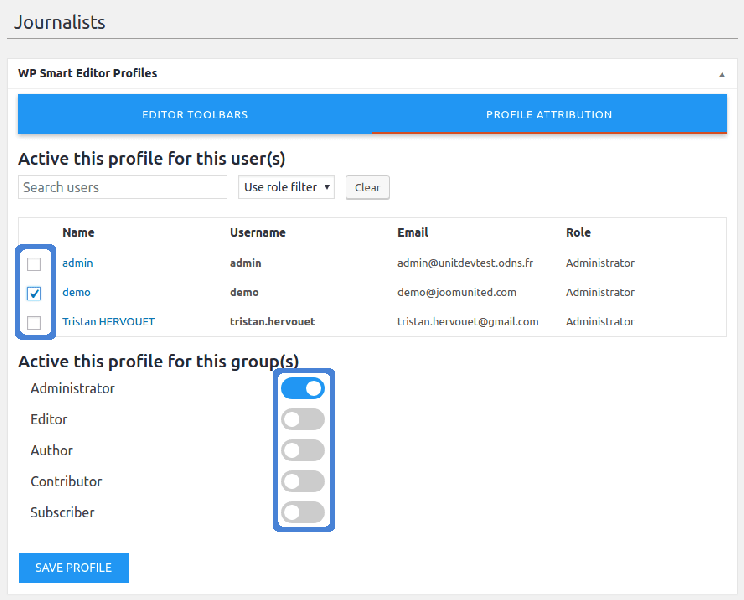744x600 pixels.
Task: Turn on the Contributor group toggle
Action: pos(303,481)
